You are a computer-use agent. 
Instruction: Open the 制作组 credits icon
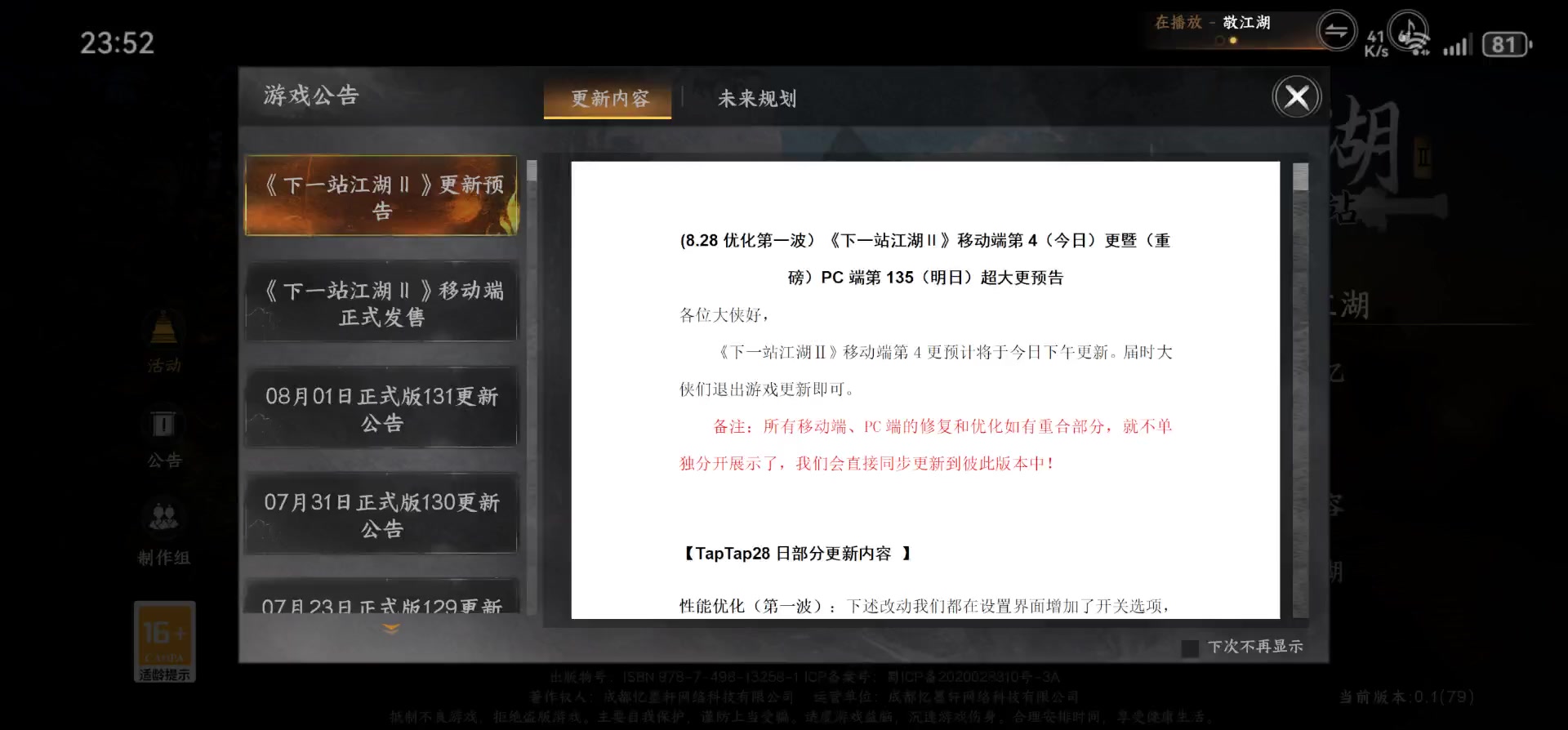click(x=164, y=519)
